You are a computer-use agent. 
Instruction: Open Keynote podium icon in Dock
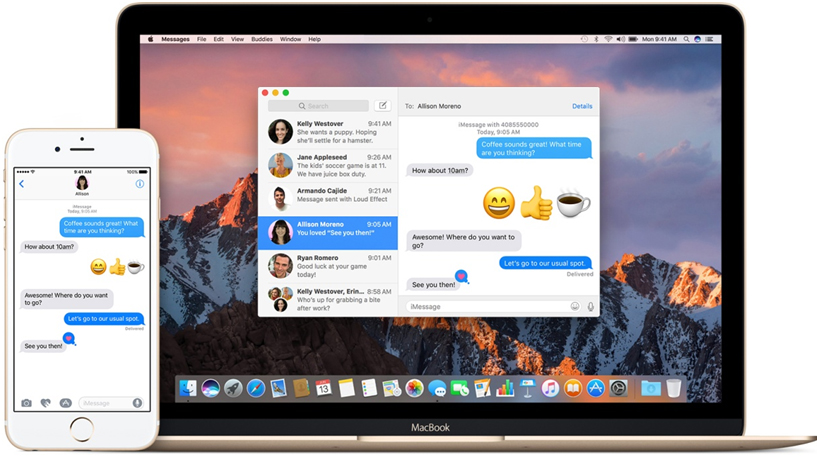[x=528, y=388]
